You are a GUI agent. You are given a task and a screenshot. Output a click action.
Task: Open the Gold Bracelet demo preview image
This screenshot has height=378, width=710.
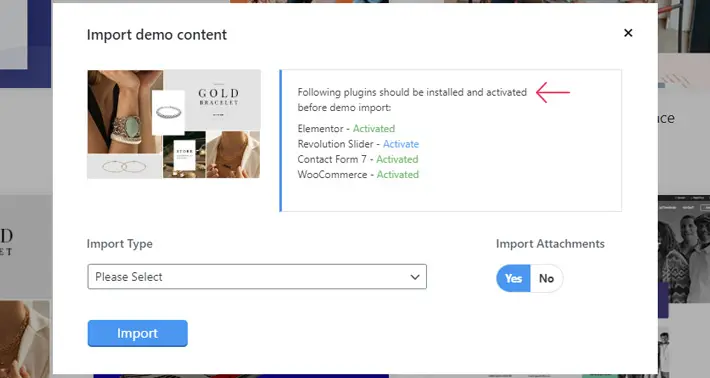pos(174,124)
